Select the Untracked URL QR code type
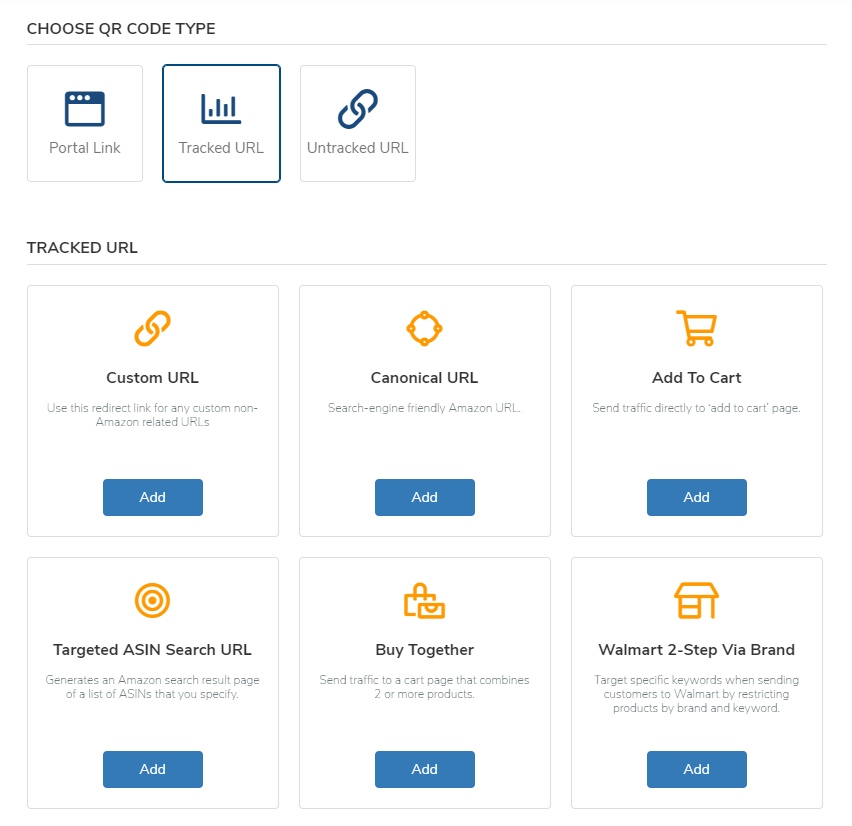852x826 pixels. [357, 123]
